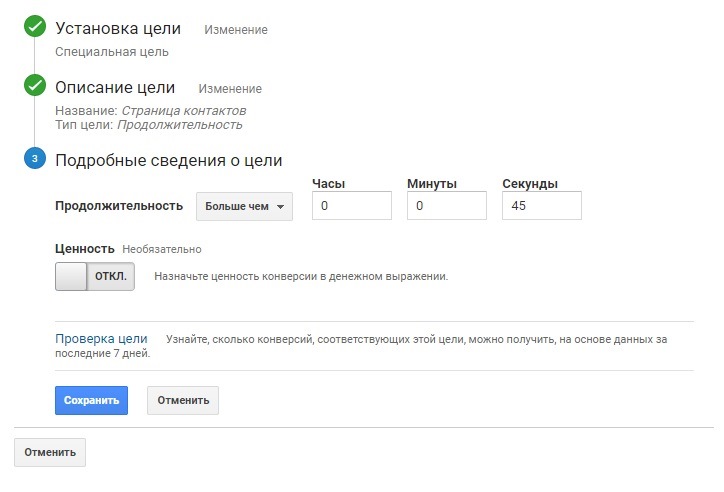Click the Назначьте ценность конверсии description text
This screenshot has height=492, width=724.
click(x=301, y=276)
